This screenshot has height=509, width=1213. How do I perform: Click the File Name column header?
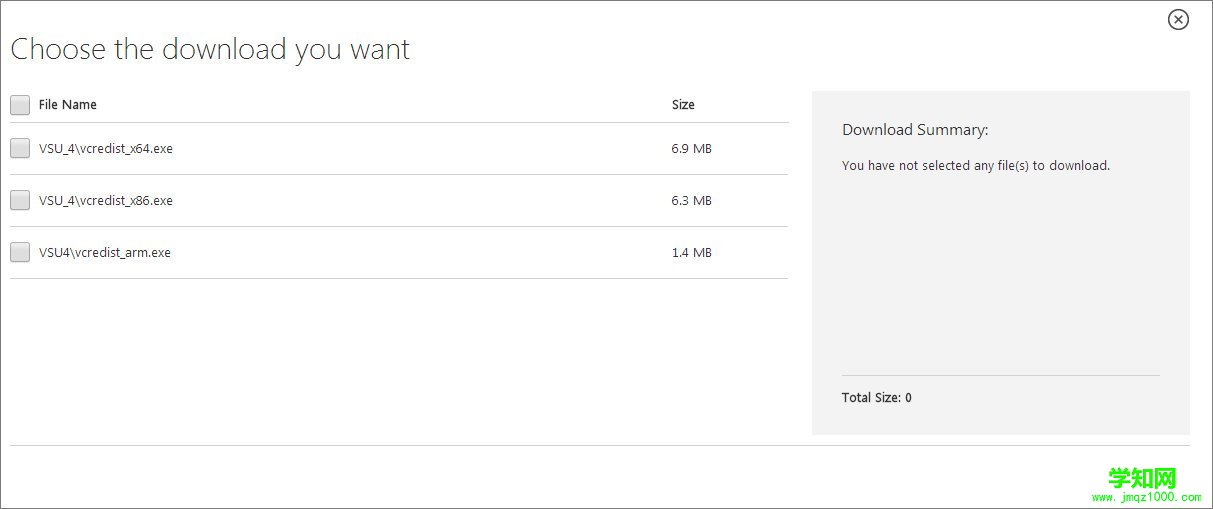pos(68,105)
